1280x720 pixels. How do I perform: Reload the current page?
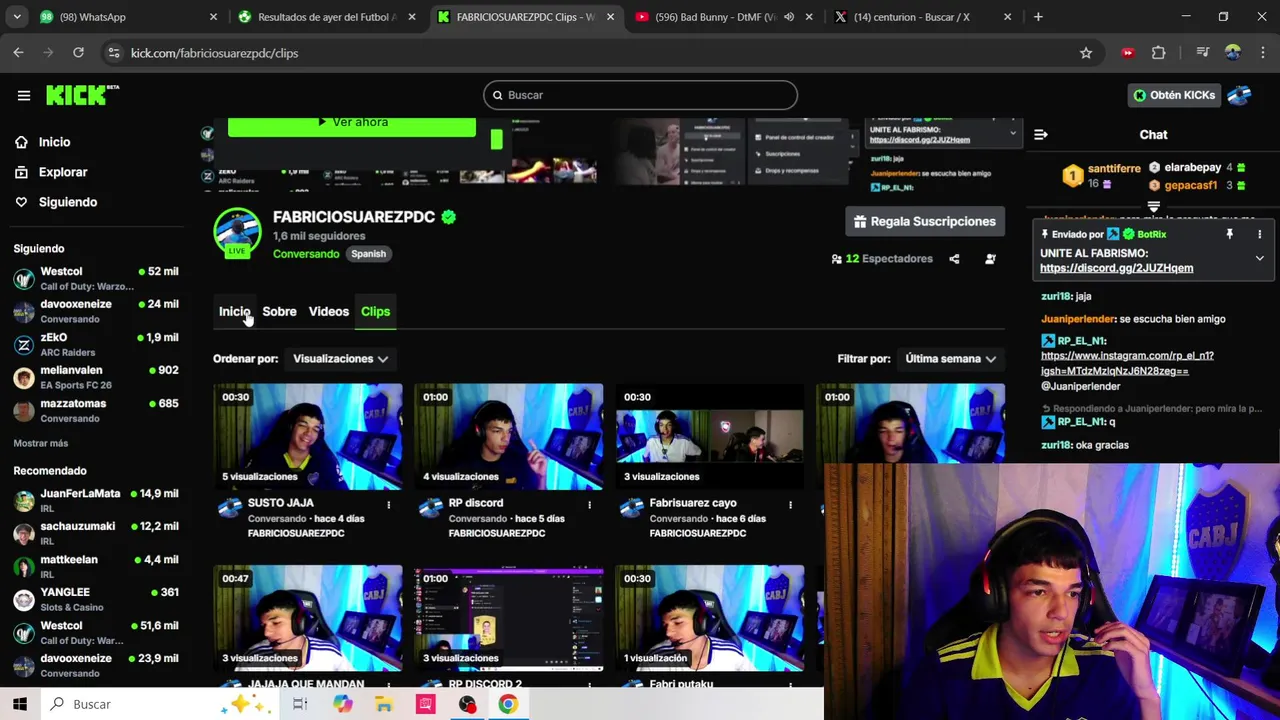78,53
